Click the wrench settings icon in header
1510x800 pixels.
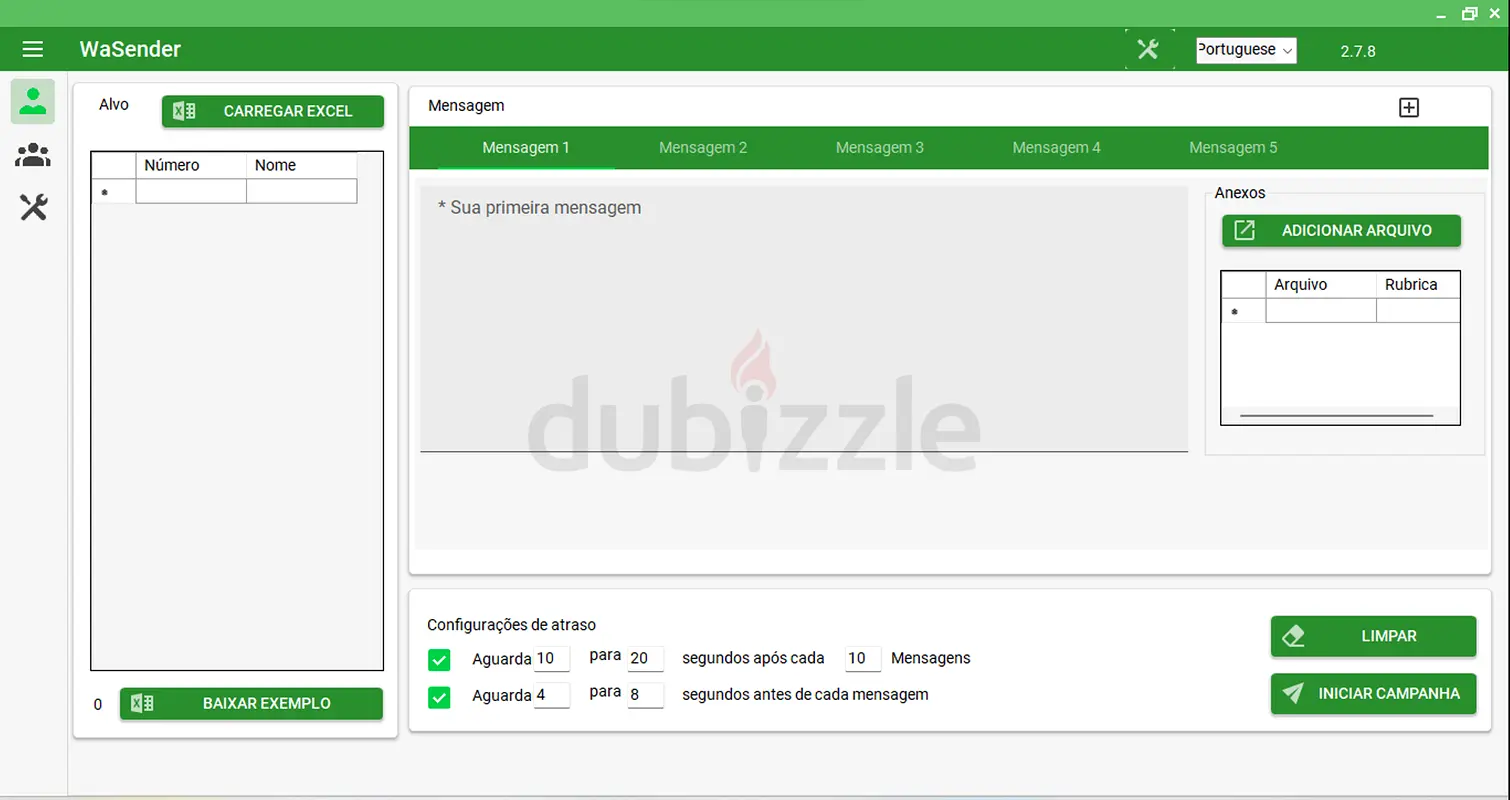pyautogui.click(x=1148, y=49)
